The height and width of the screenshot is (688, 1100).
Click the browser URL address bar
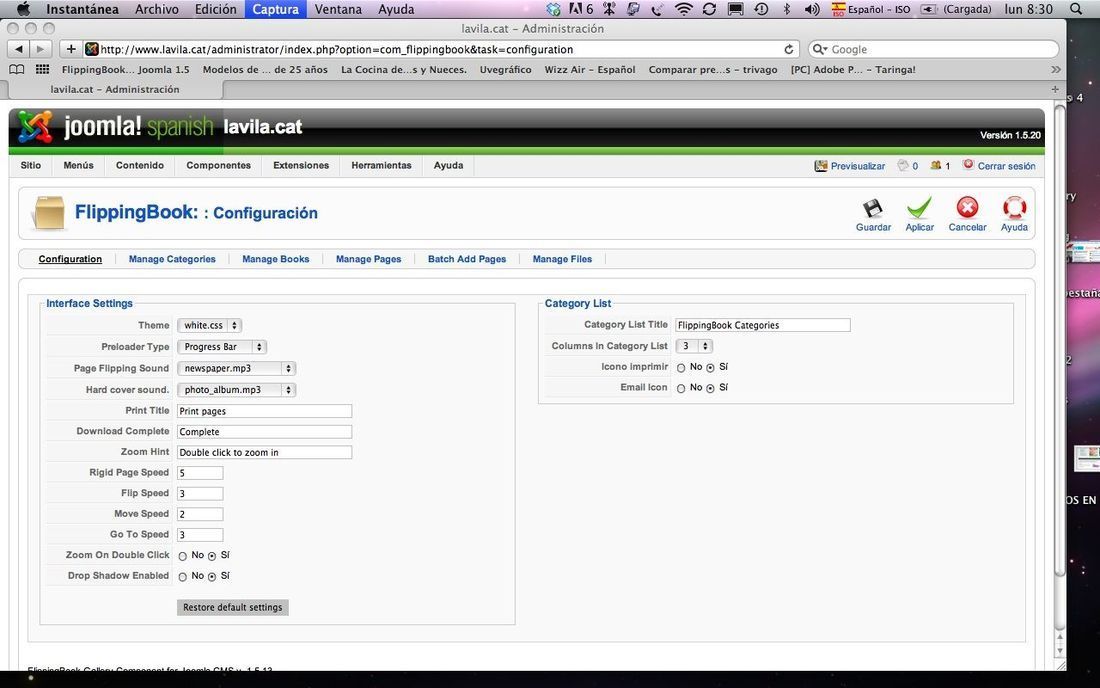point(442,49)
